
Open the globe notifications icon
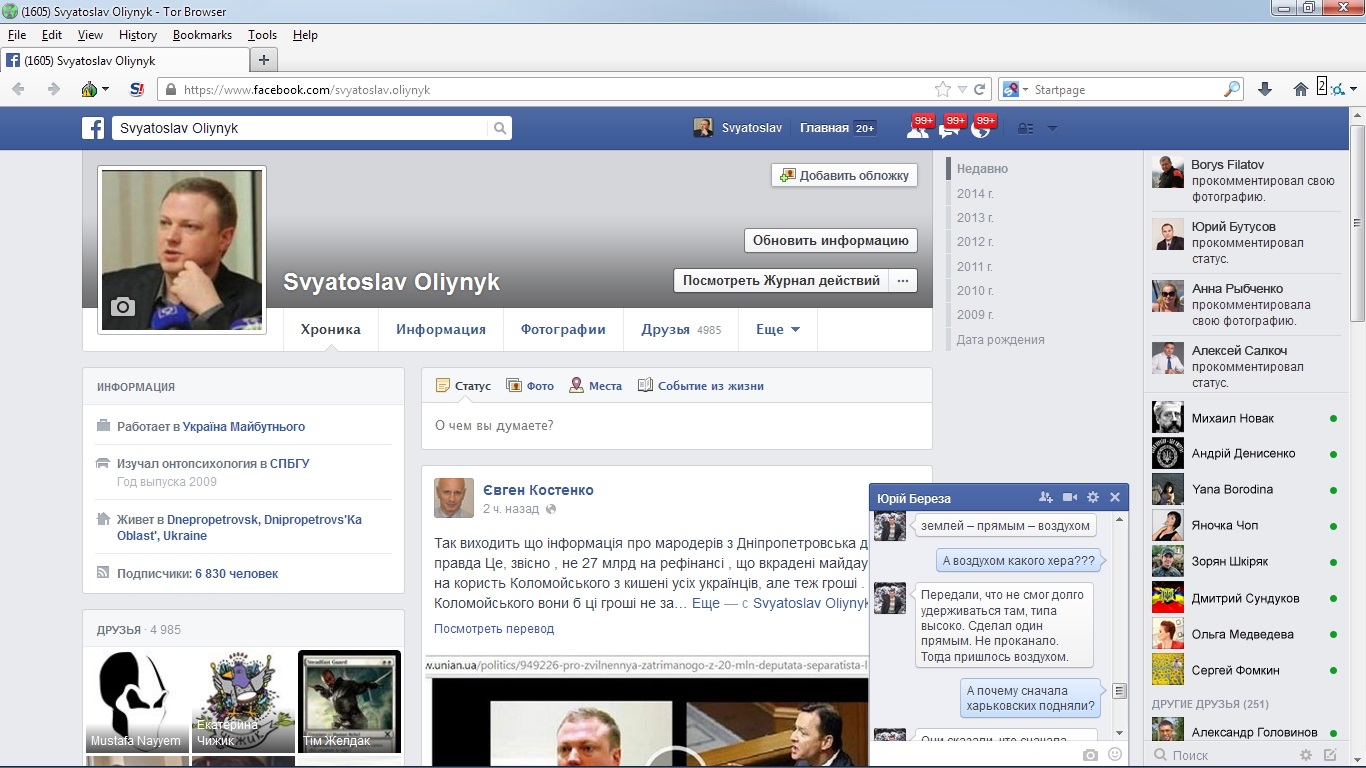tap(980, 128)
